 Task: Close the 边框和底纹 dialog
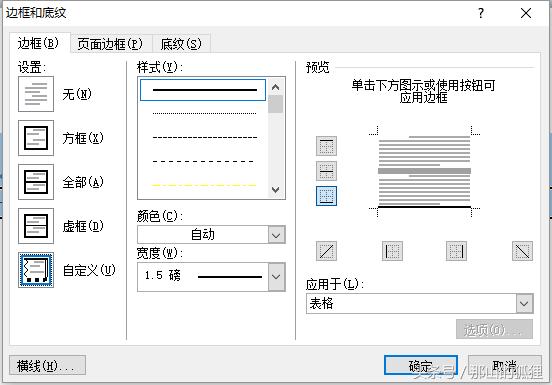(x=526, y=13)
